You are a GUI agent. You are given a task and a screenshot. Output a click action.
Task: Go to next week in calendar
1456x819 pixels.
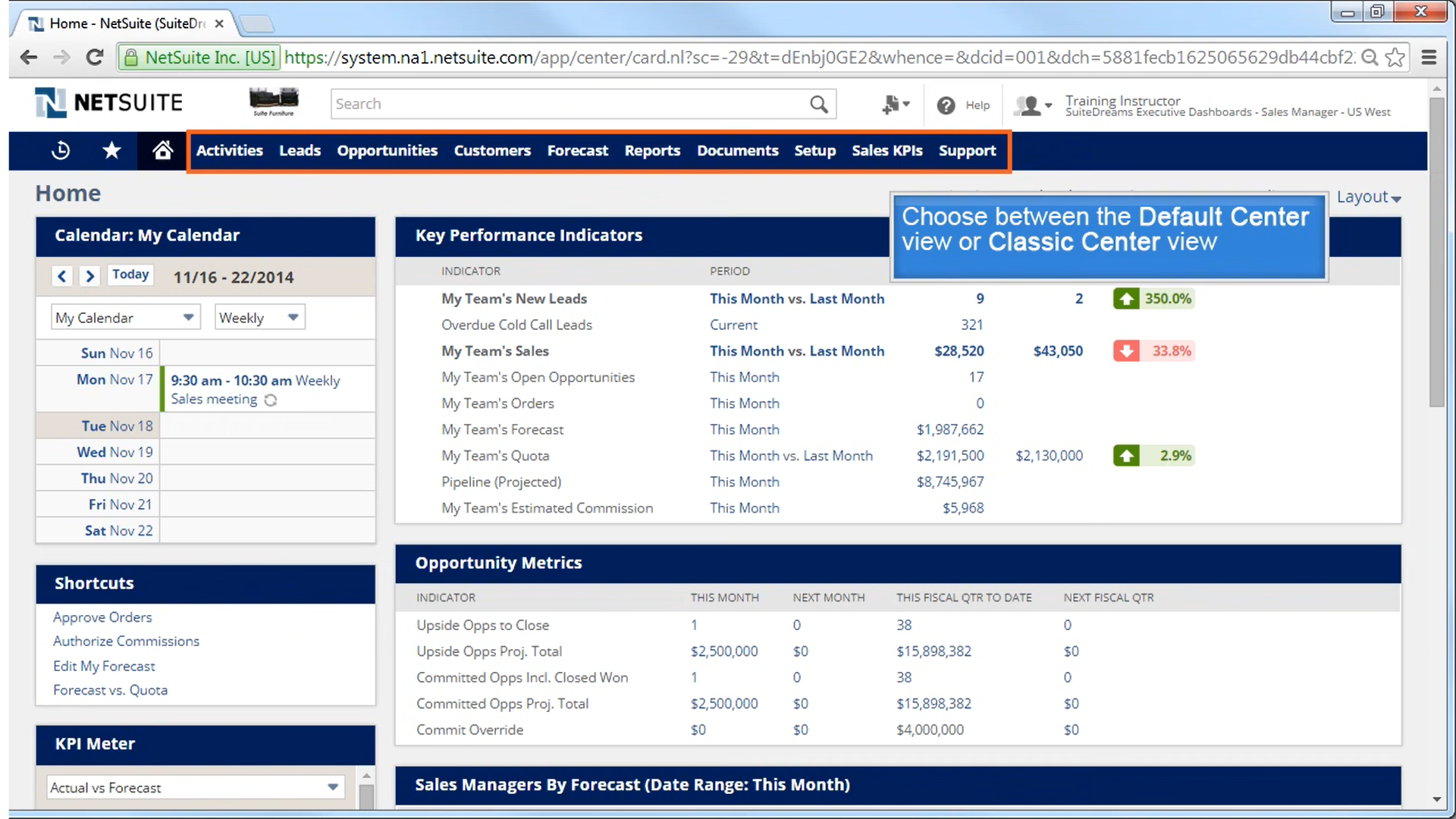pos(89,276)
